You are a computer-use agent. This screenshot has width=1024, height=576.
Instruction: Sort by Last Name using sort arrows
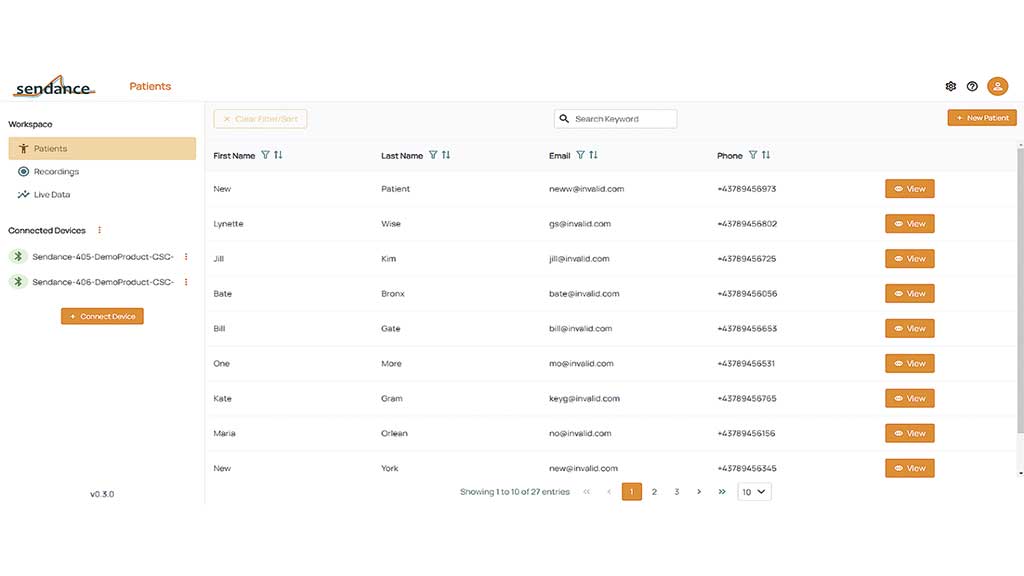446,155
